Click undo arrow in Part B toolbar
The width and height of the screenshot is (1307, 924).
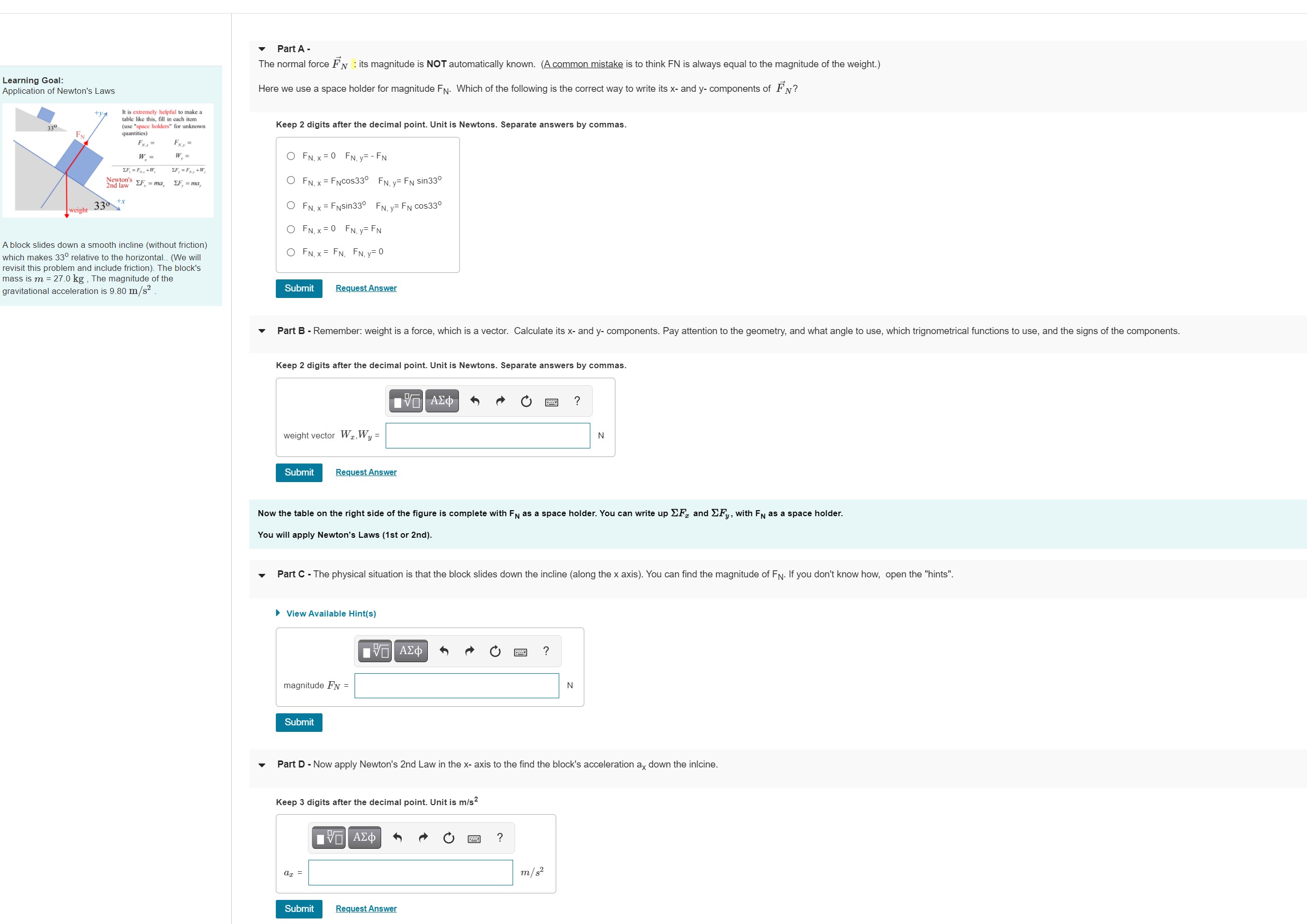[475, 401]
